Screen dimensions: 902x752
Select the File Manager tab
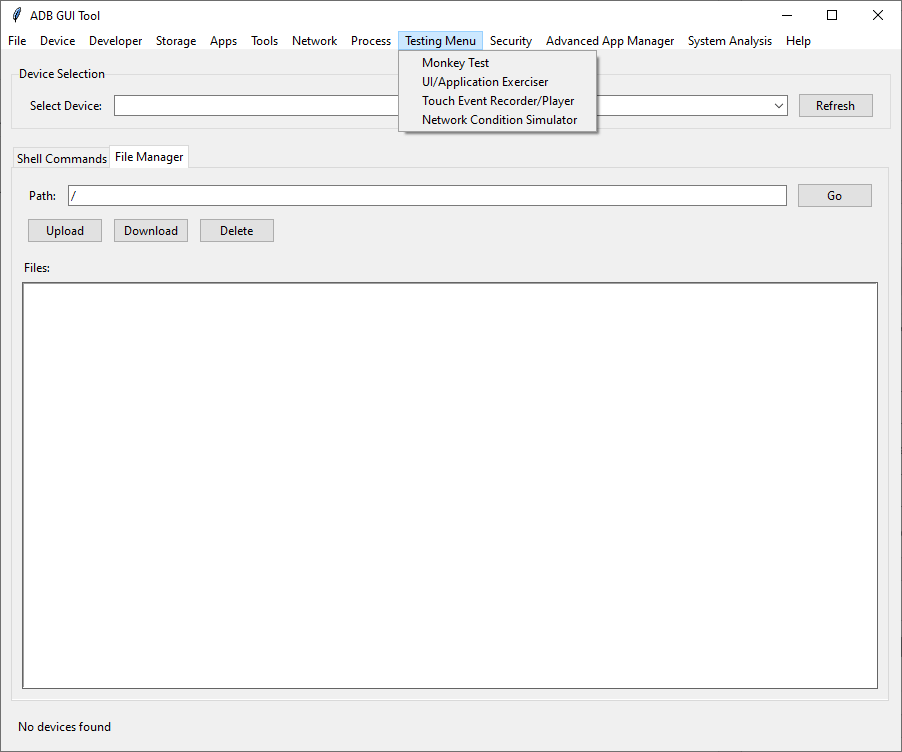click(x=148, y=156)
